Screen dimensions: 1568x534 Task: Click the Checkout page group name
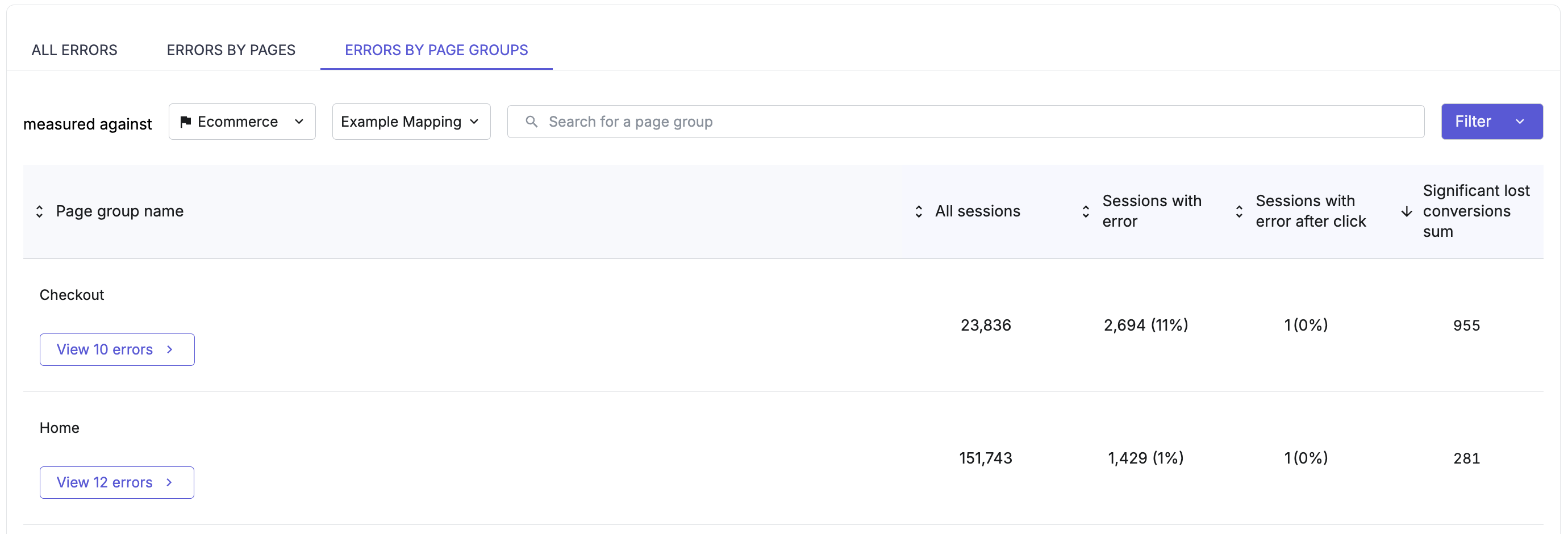pos(72,295)
